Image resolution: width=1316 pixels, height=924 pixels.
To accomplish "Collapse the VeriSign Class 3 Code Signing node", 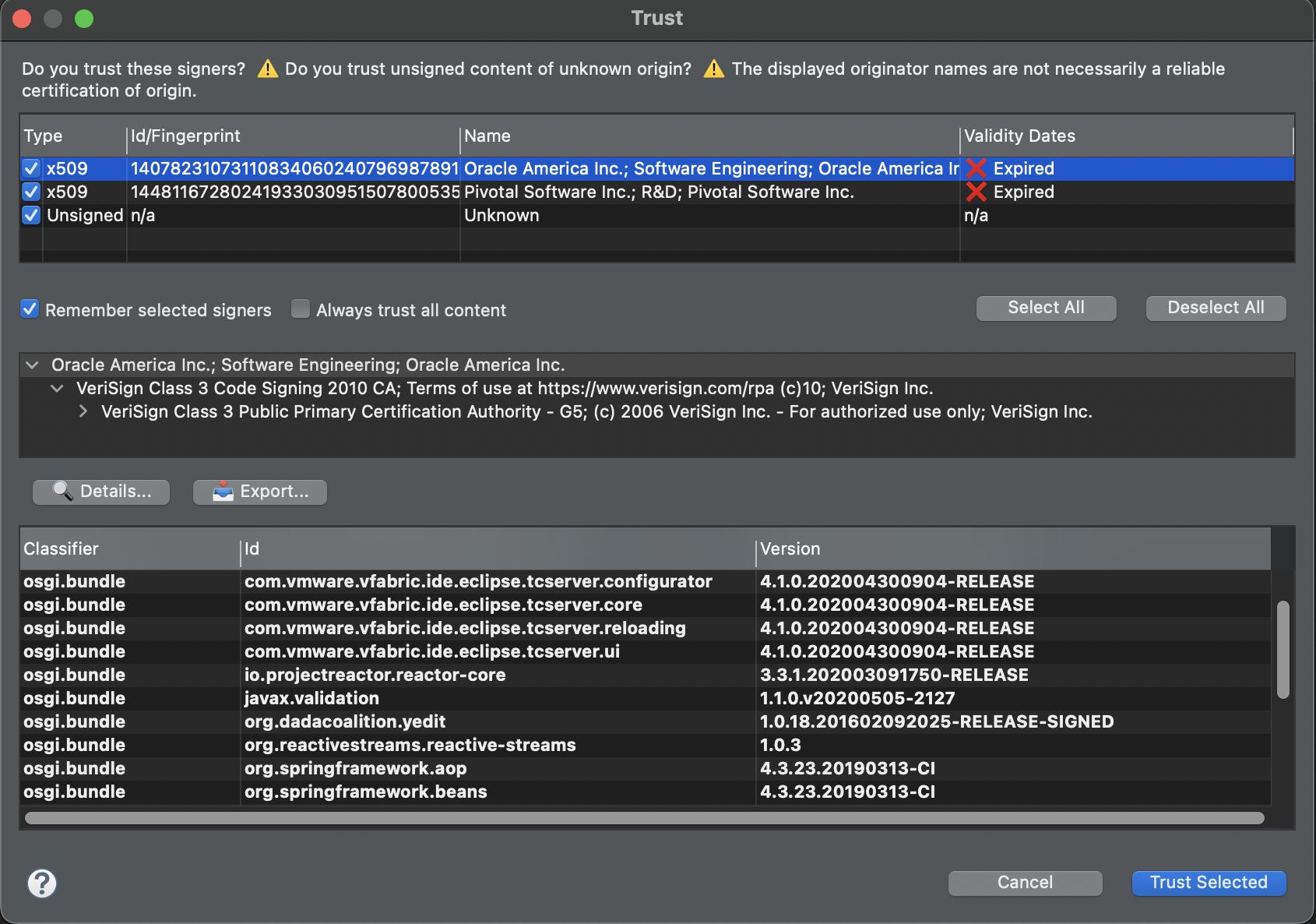I will click(57, 388).
